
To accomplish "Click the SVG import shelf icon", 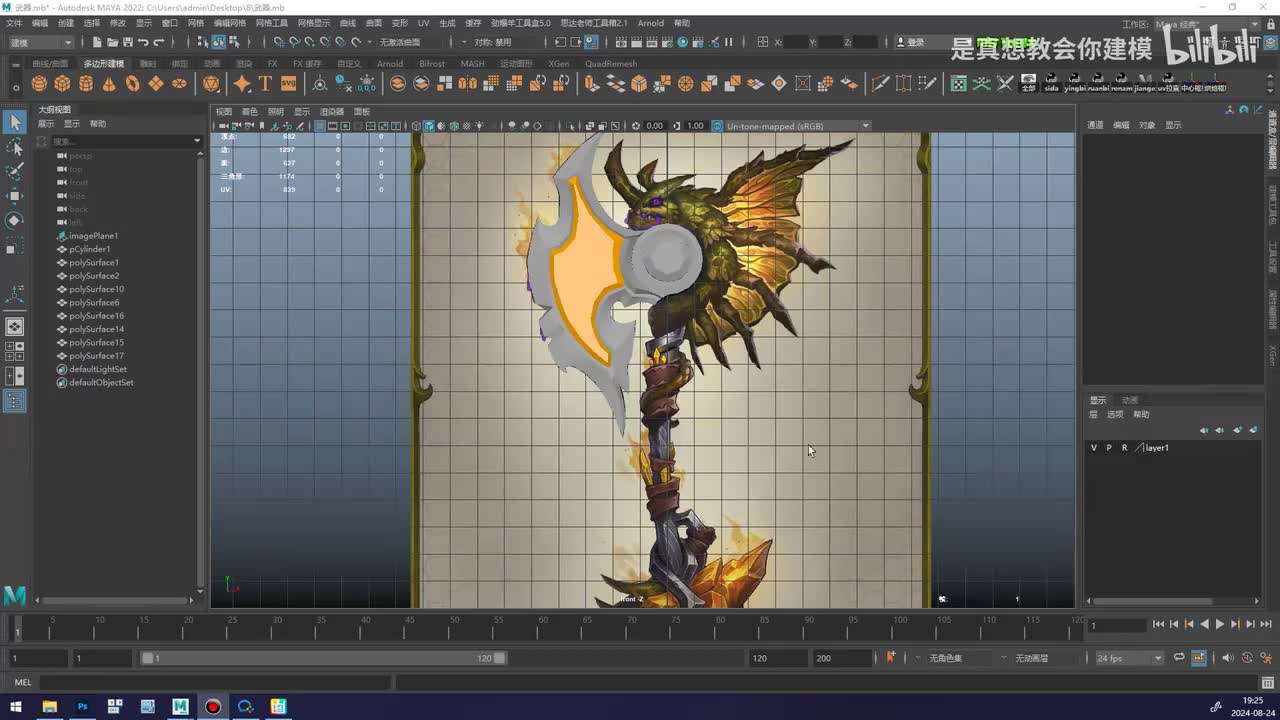I will pyautogui.click(x=288, y=84).
